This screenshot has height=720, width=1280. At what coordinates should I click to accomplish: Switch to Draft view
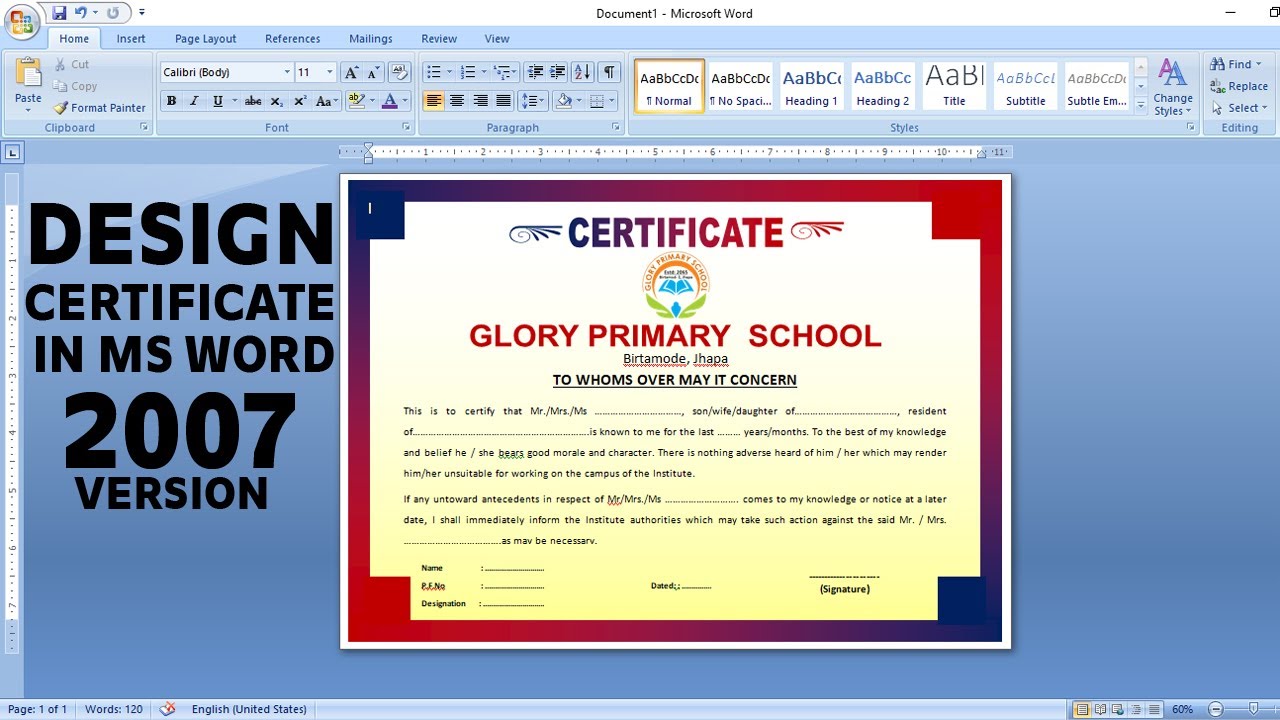(1153, 709)
